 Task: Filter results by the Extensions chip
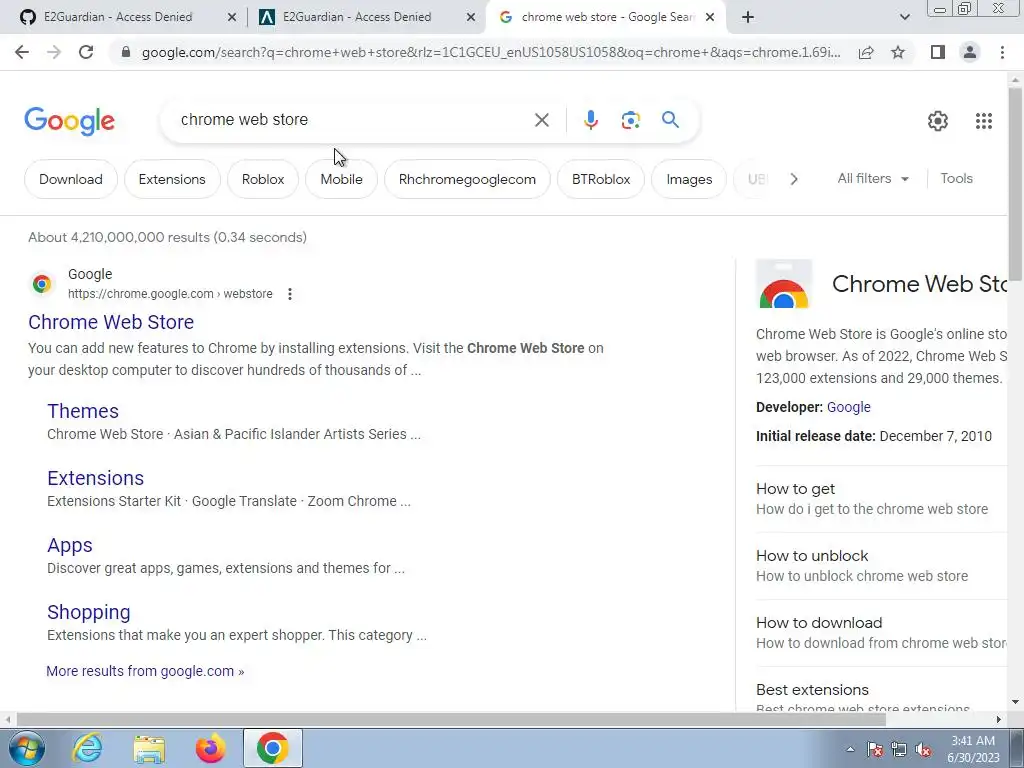point(172,179)
